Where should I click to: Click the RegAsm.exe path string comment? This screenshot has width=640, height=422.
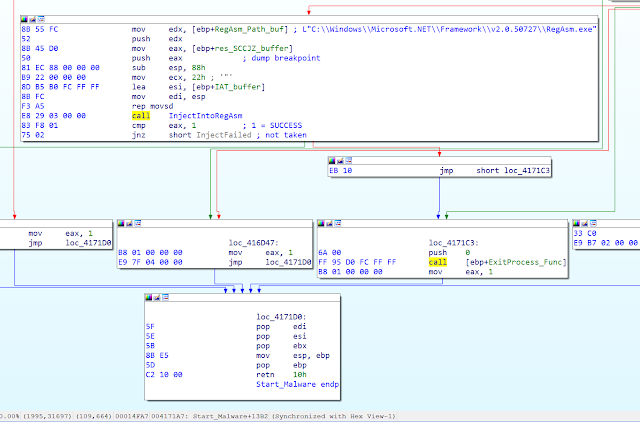tap(449, 29)
